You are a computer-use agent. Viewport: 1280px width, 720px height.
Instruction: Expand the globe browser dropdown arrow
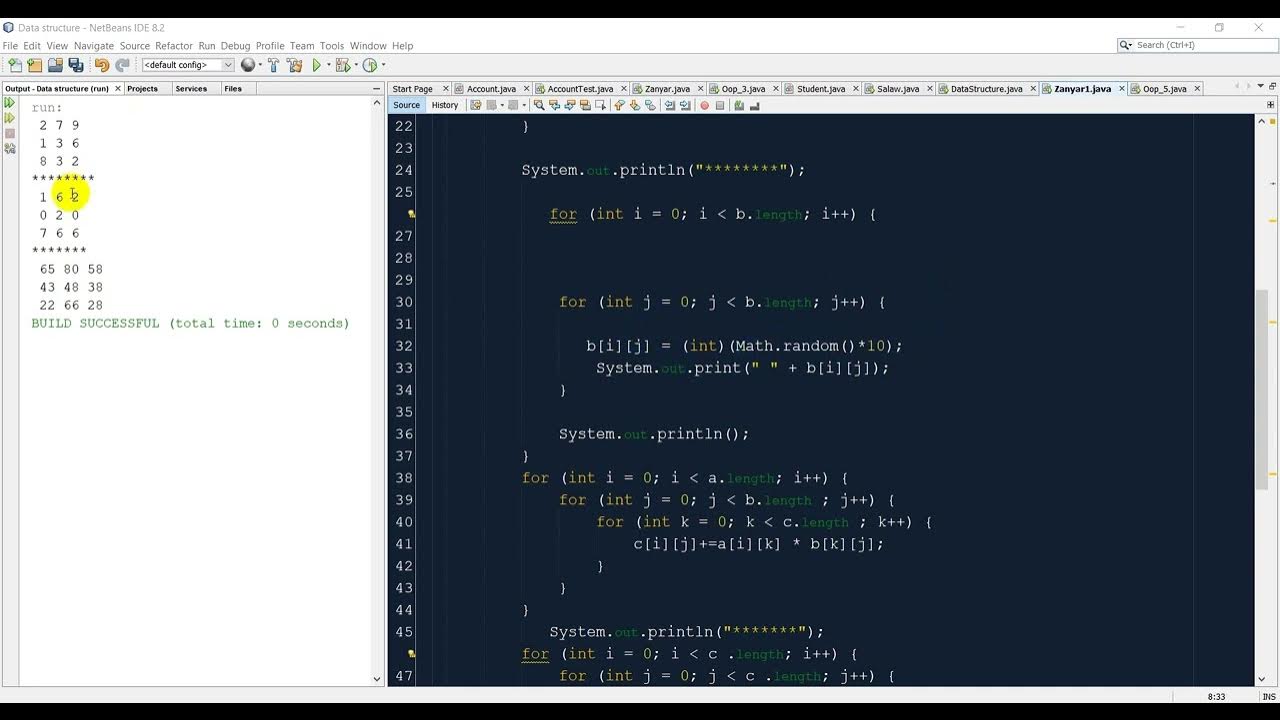click(260, 65)
